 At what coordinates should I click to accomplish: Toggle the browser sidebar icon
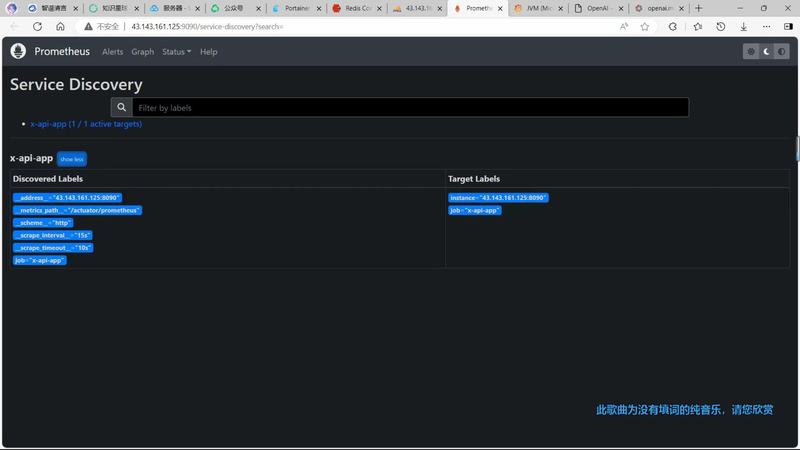(788, 27)
